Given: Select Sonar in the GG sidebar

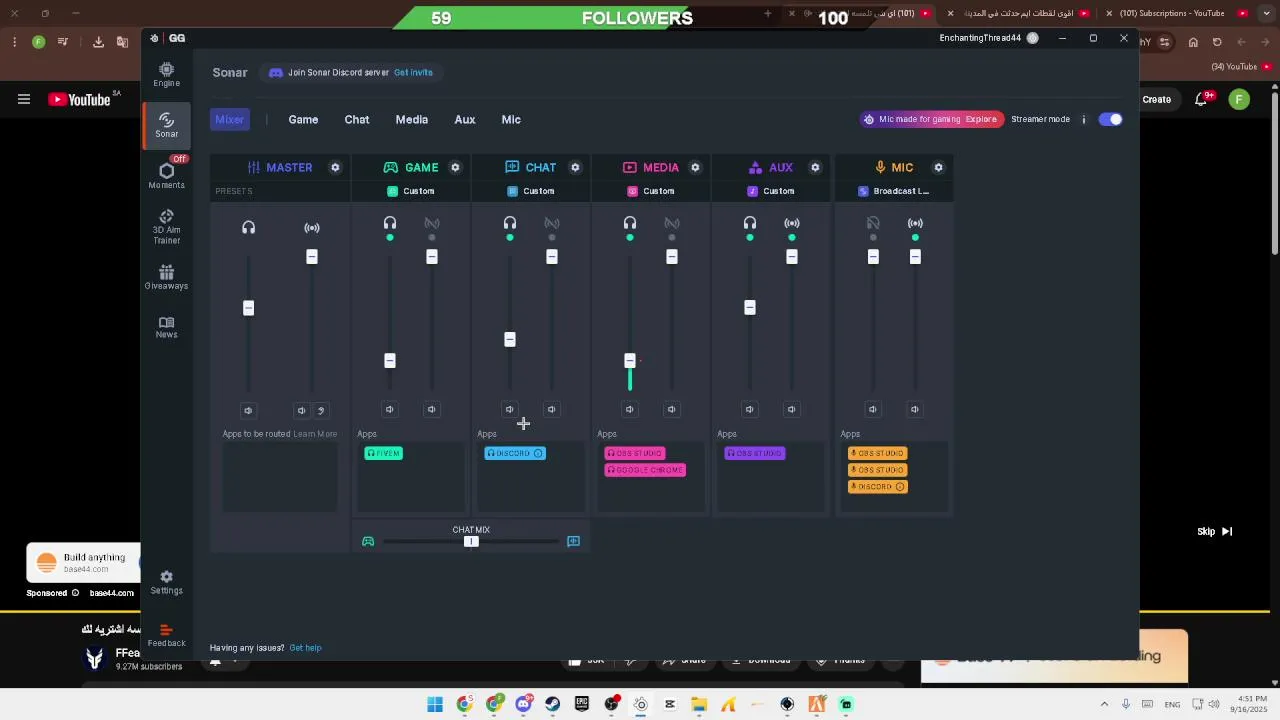Looking at the screenshot, I should 166,124.
